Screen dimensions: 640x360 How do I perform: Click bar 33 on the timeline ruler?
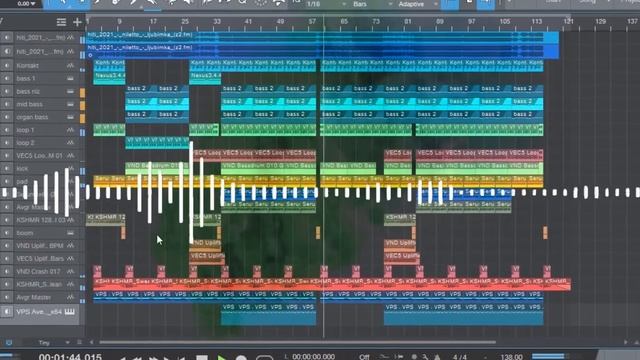(217, 21)
